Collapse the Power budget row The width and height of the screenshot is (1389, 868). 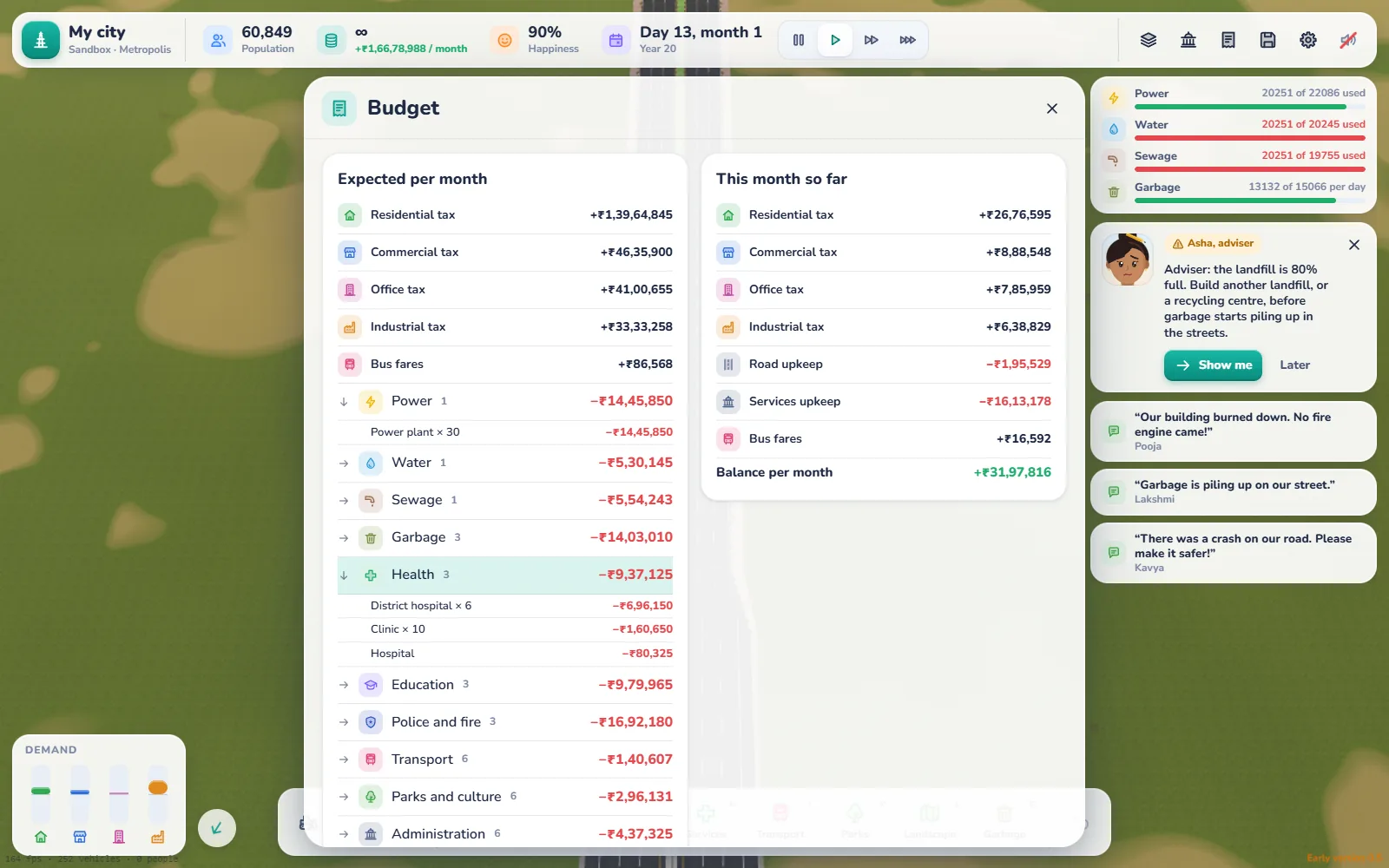pos(505,401)
